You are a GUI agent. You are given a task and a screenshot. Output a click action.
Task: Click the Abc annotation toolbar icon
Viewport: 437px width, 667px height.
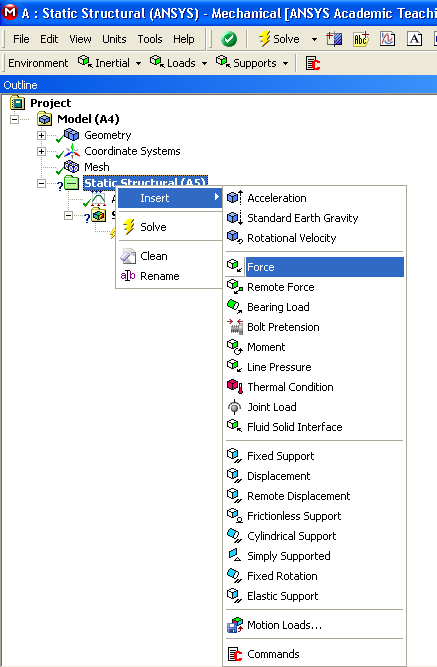click(x=361, y=39)
